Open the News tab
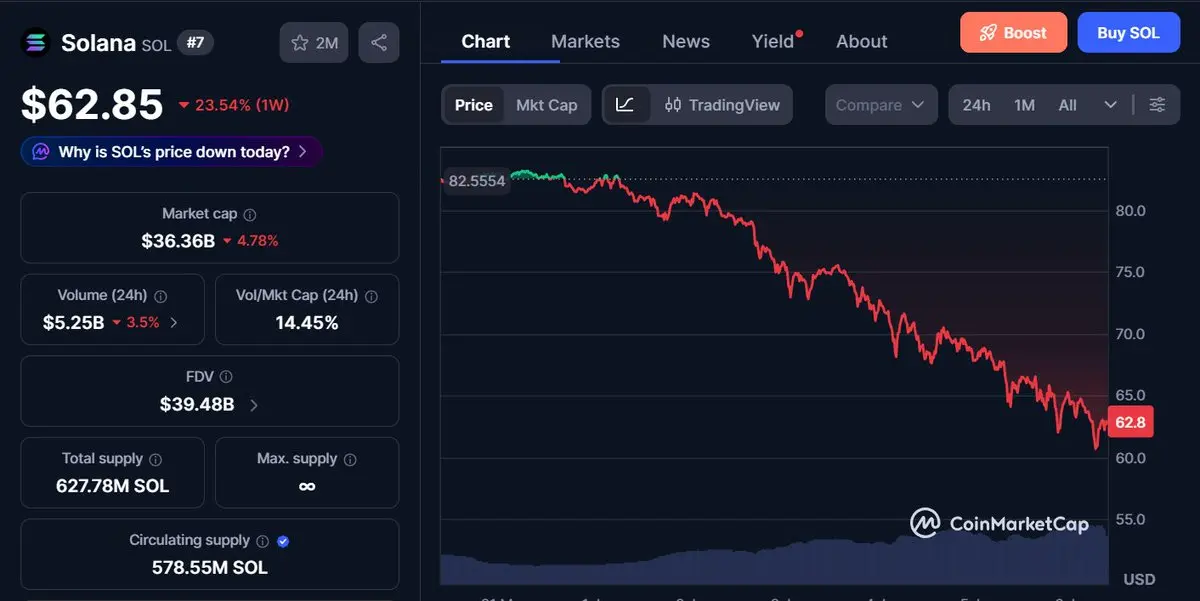 [x=686, y=41]
